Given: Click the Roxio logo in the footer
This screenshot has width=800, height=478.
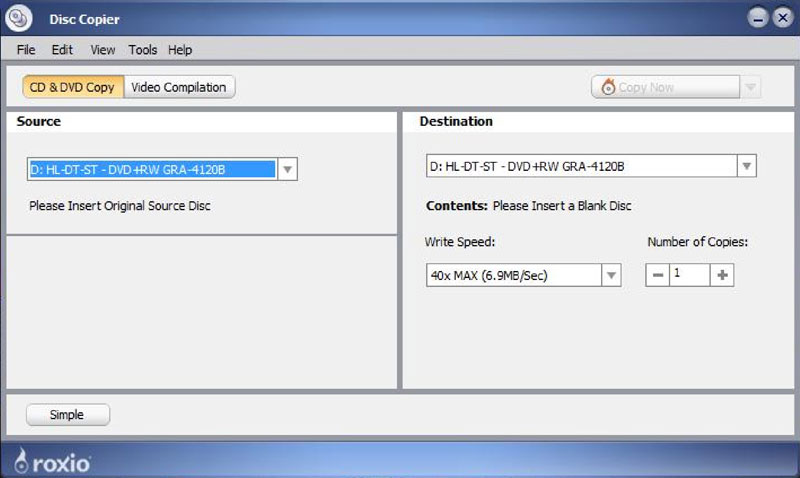Looking at the screenshot, I should [52, 461].
